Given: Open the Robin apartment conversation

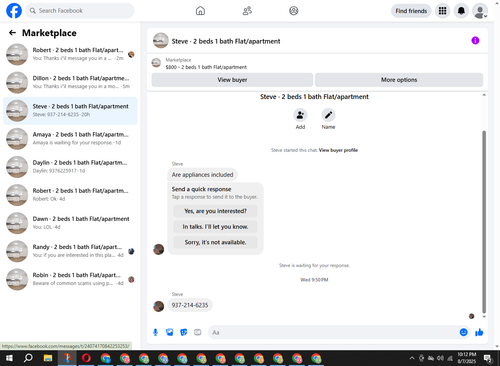Looking at the screenshot, I should (70, 279).
